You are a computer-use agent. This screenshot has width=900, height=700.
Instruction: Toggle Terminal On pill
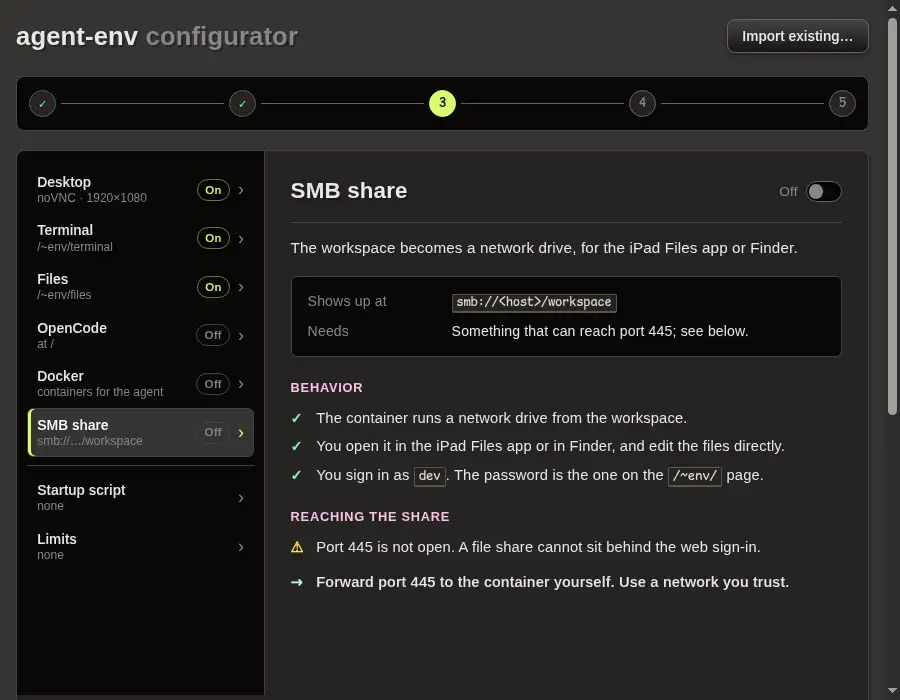click(x=213, y=238)
